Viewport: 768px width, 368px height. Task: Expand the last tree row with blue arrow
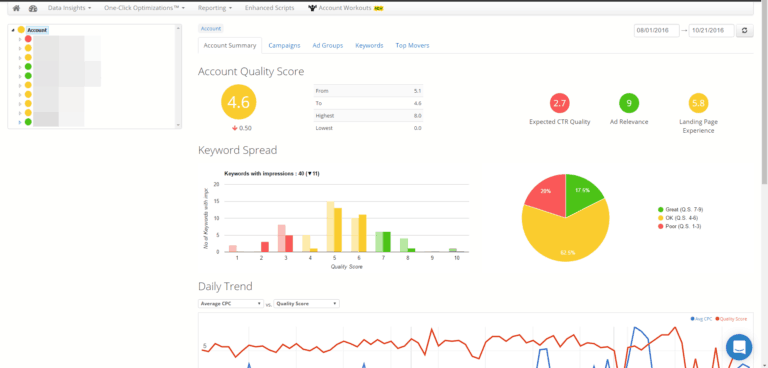point(20,122)
